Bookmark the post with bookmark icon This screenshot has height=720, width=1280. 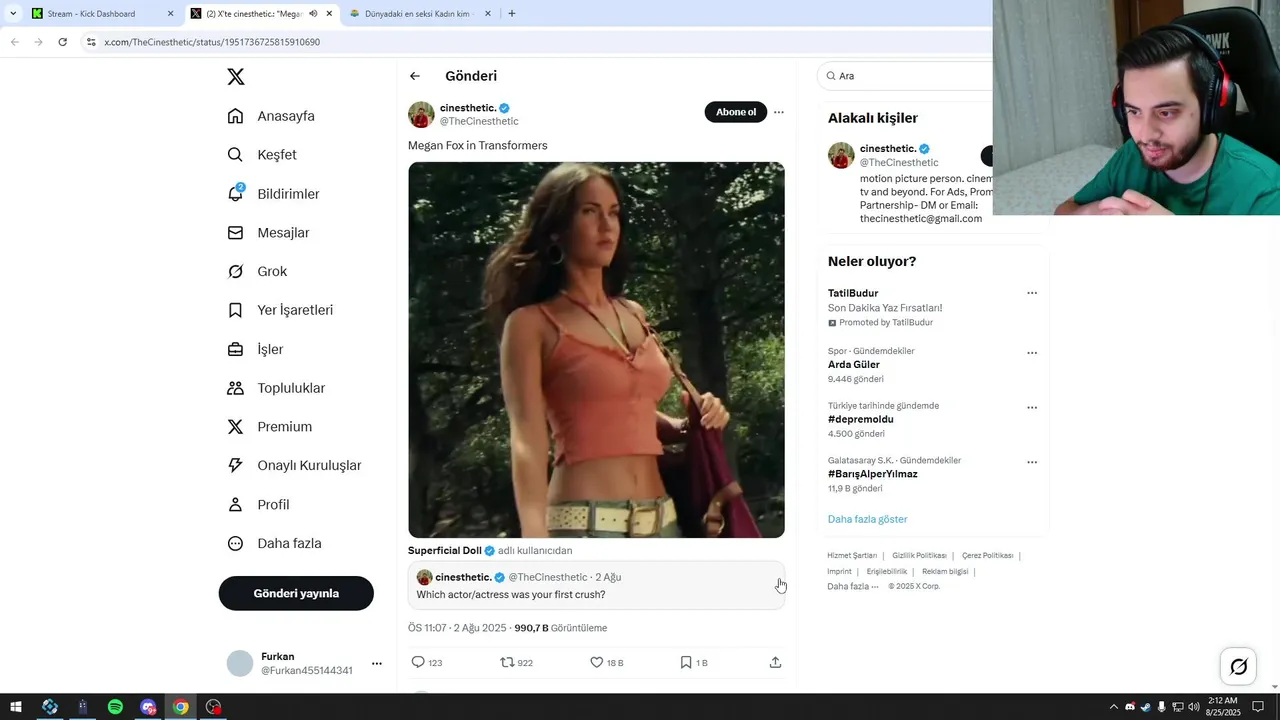pos(685,662)
